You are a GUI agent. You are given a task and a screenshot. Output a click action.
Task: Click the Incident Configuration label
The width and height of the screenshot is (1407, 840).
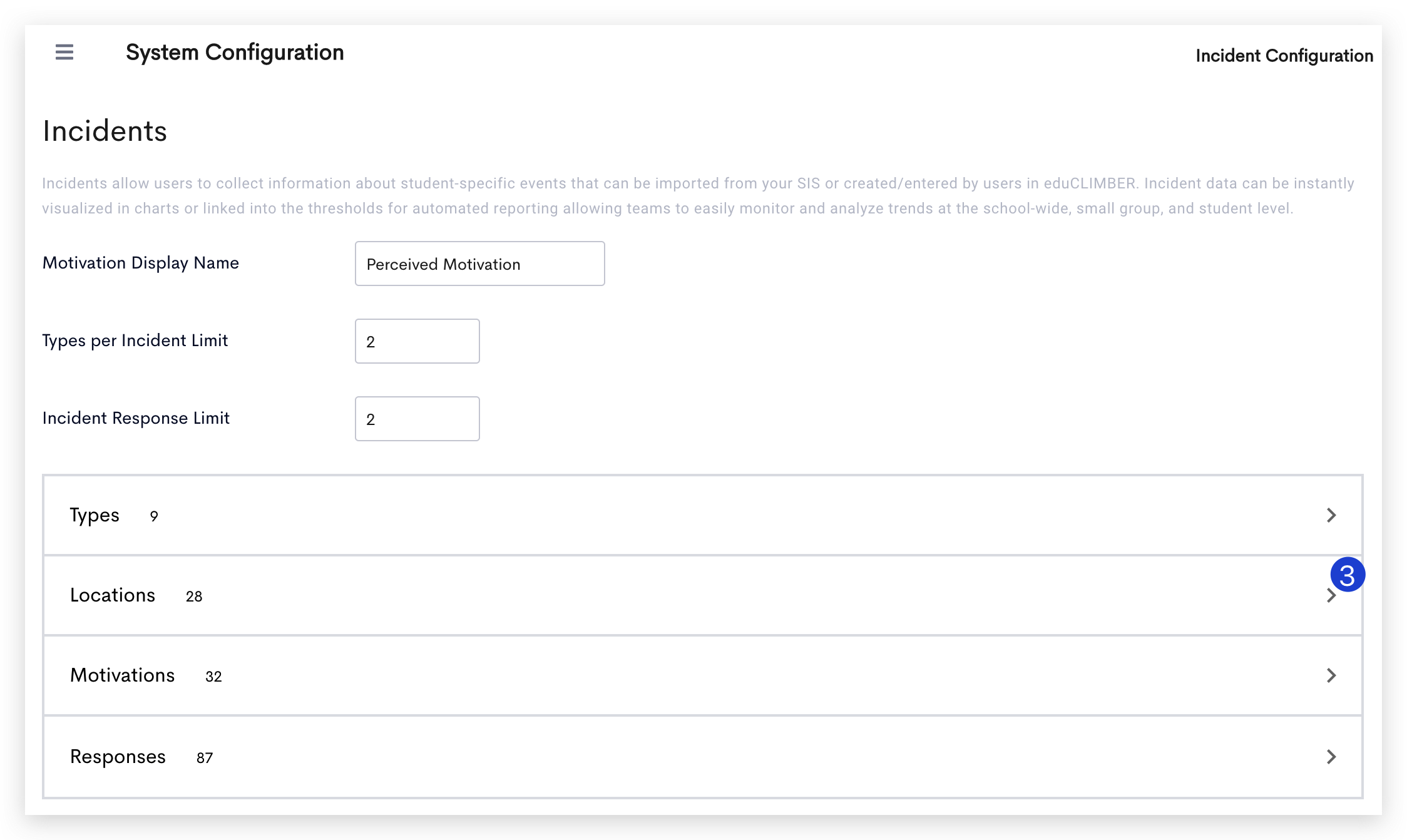coord(1283,55)
